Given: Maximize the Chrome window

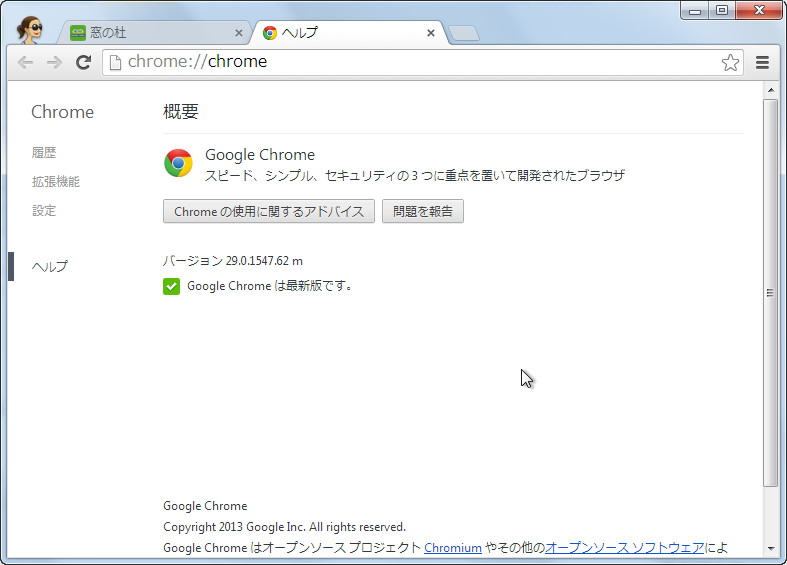Looking at the screenshot, I should point(722,11).
